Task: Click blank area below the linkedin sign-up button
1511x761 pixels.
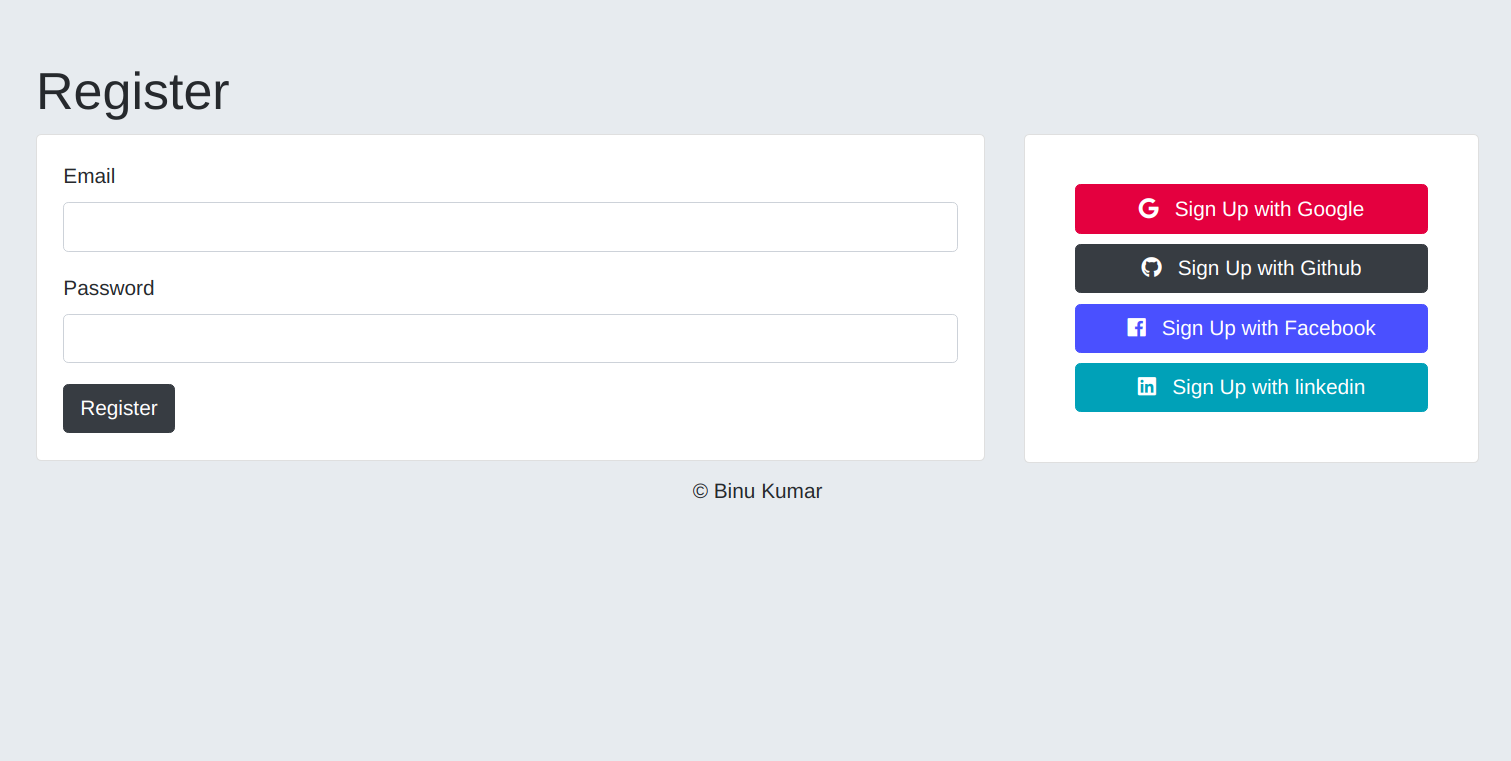Action: [1250, 437]
